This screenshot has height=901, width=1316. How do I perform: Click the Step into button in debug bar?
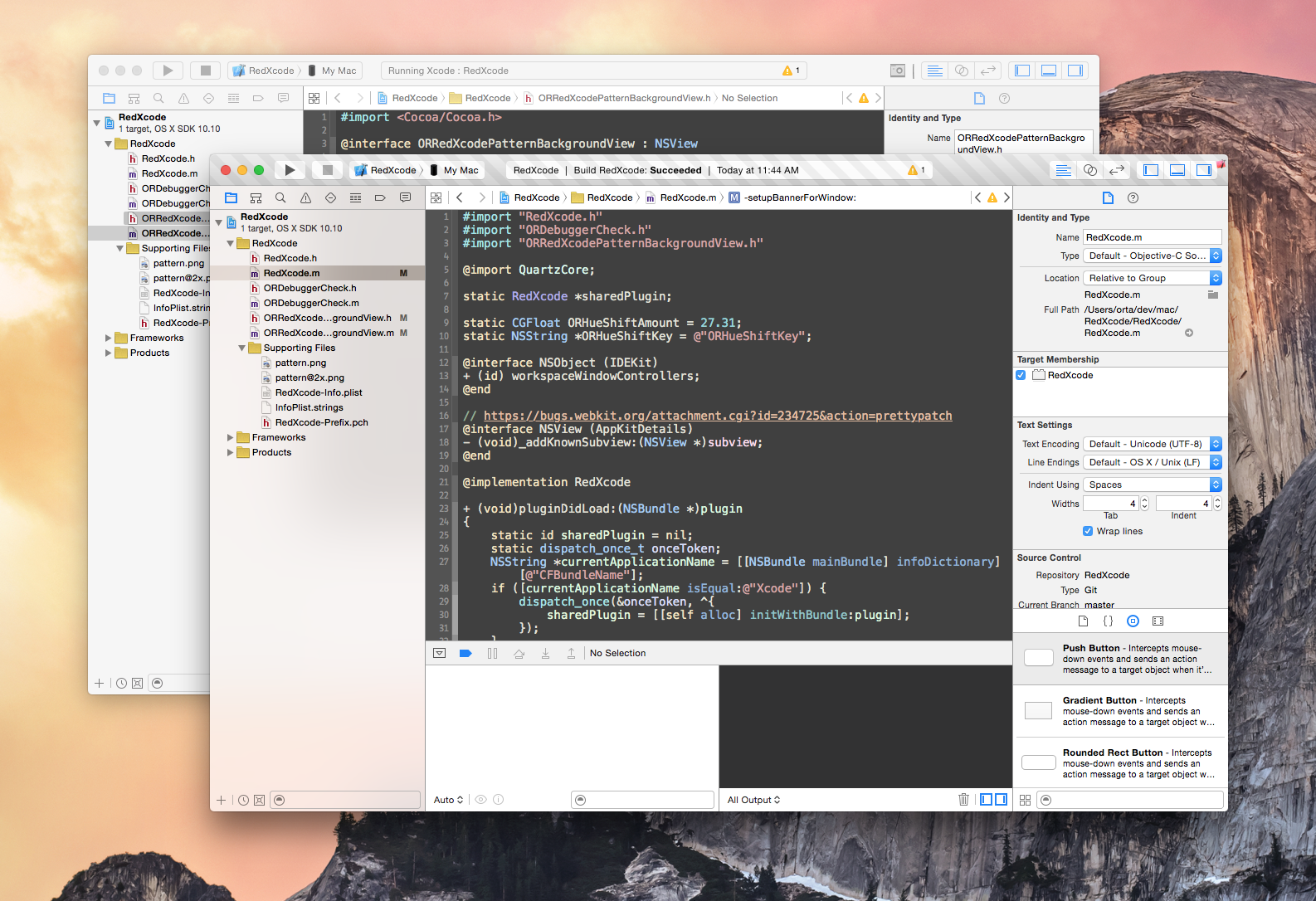pos(545,653)
